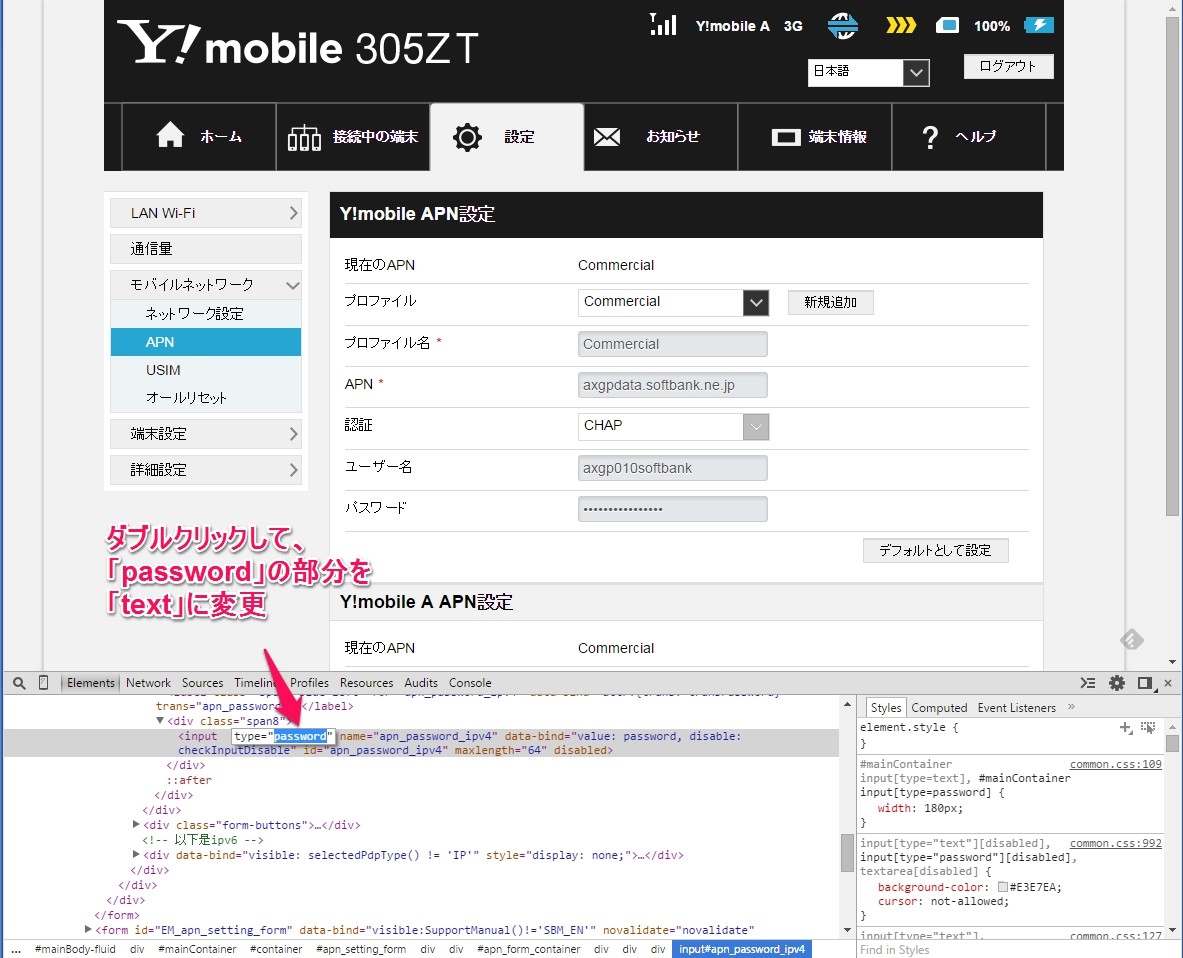Collapse the div class="span8" node

pyautogui.click(x=160, y=720)
